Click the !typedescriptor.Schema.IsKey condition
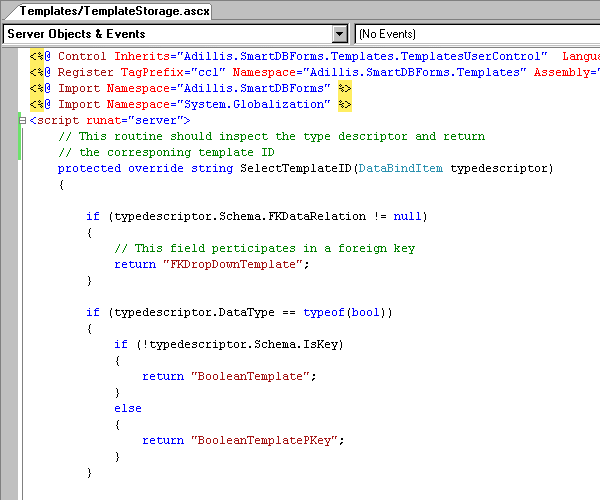The height and width of the screenshot is (500, 600). pos(240,344)
